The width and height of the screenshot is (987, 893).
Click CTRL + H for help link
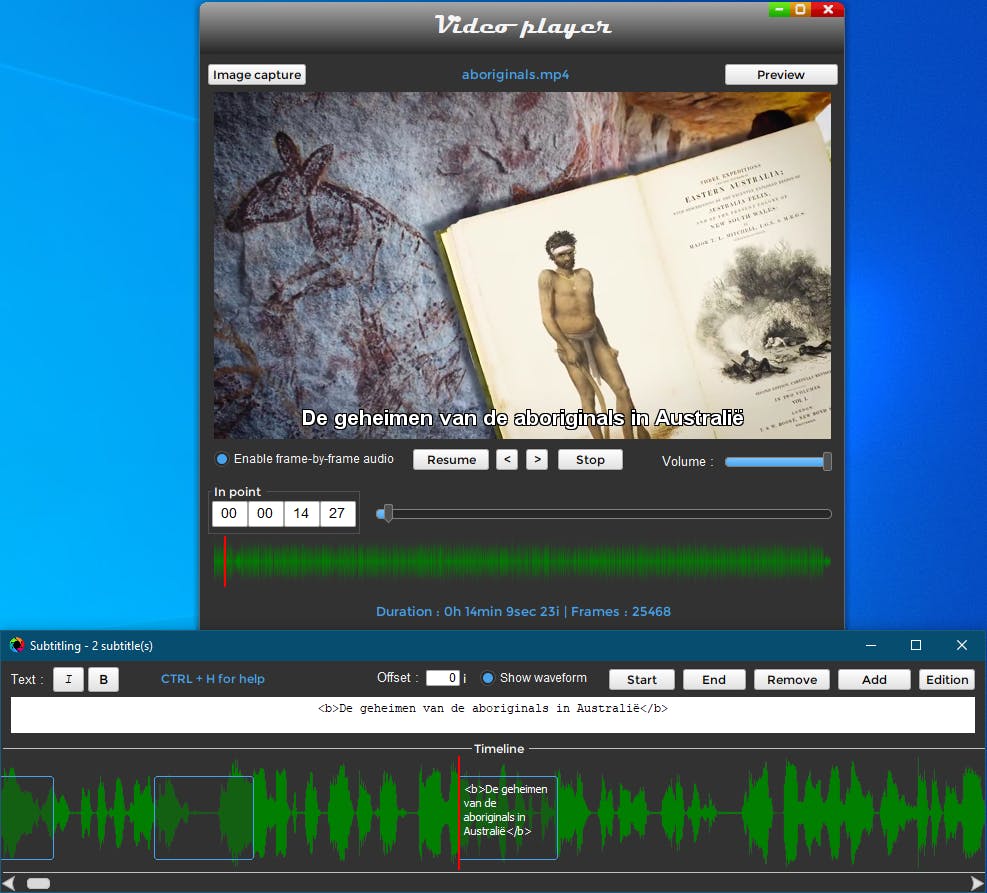(213, 679)
